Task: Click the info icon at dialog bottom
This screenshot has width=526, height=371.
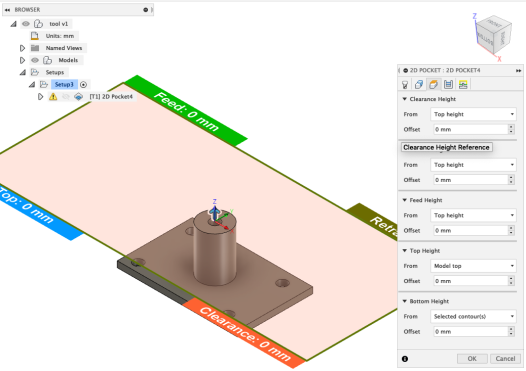Action: coord(405,359)
